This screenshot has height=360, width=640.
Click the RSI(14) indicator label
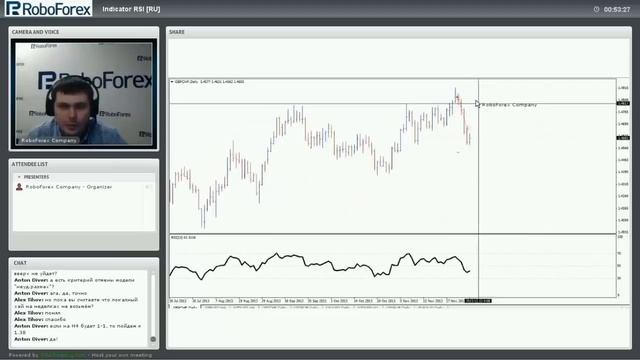183,237
